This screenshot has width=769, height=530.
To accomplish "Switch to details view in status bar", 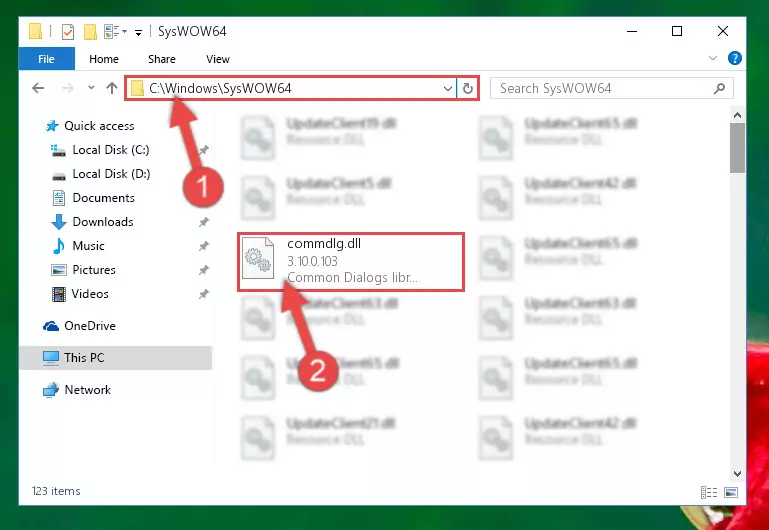I will click(709, 492).
